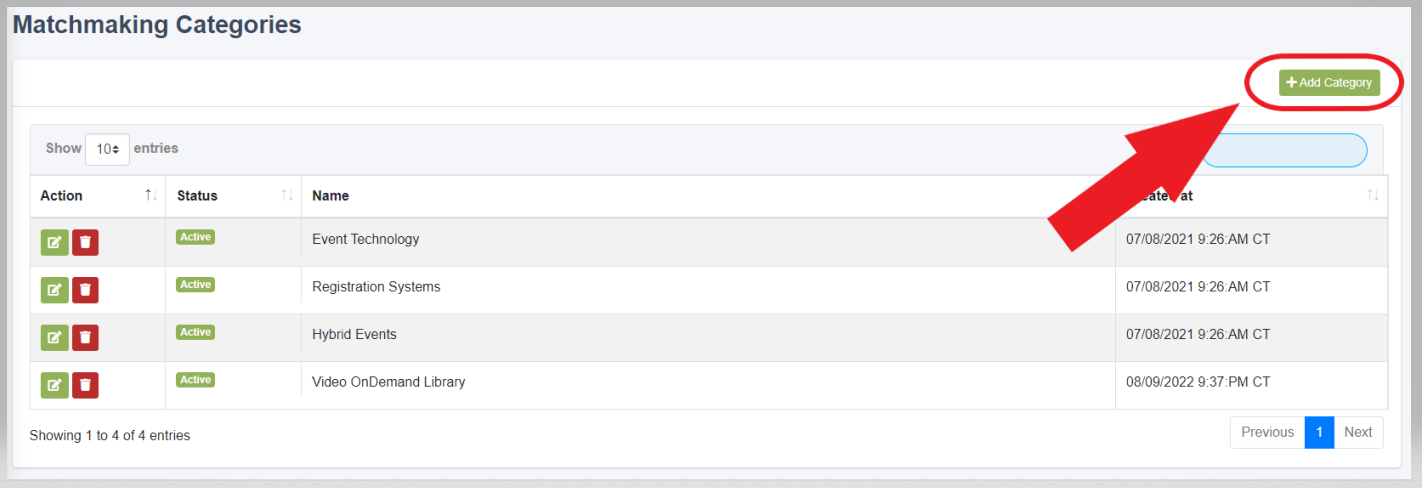Delete the Video OnDemand Library category
Image resolution: width=1422 pixels, height=488 pixels.
coord(85,385)
